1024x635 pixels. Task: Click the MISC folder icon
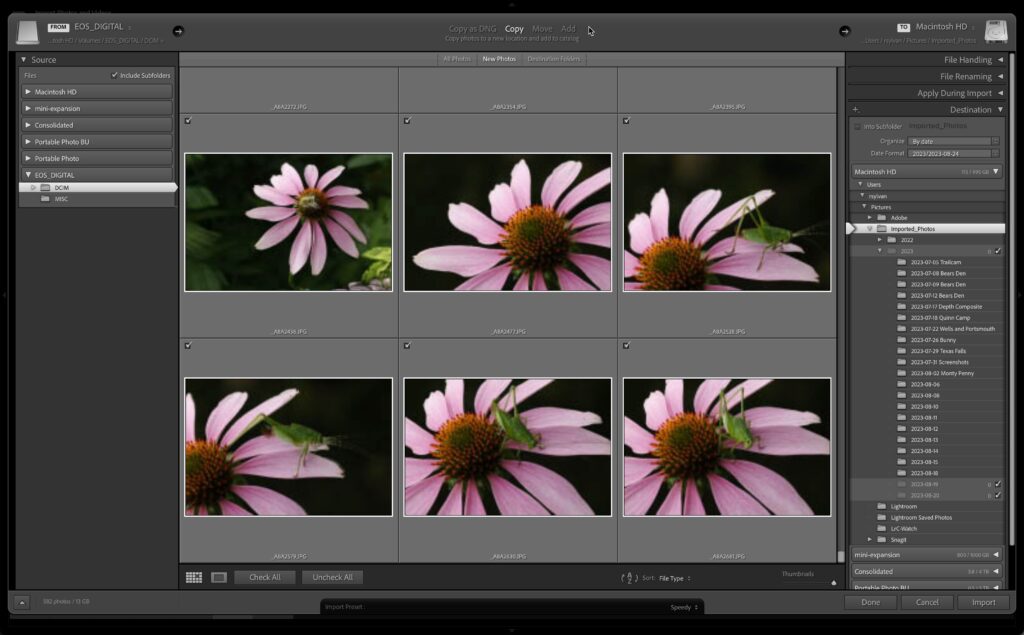(45, 199)
